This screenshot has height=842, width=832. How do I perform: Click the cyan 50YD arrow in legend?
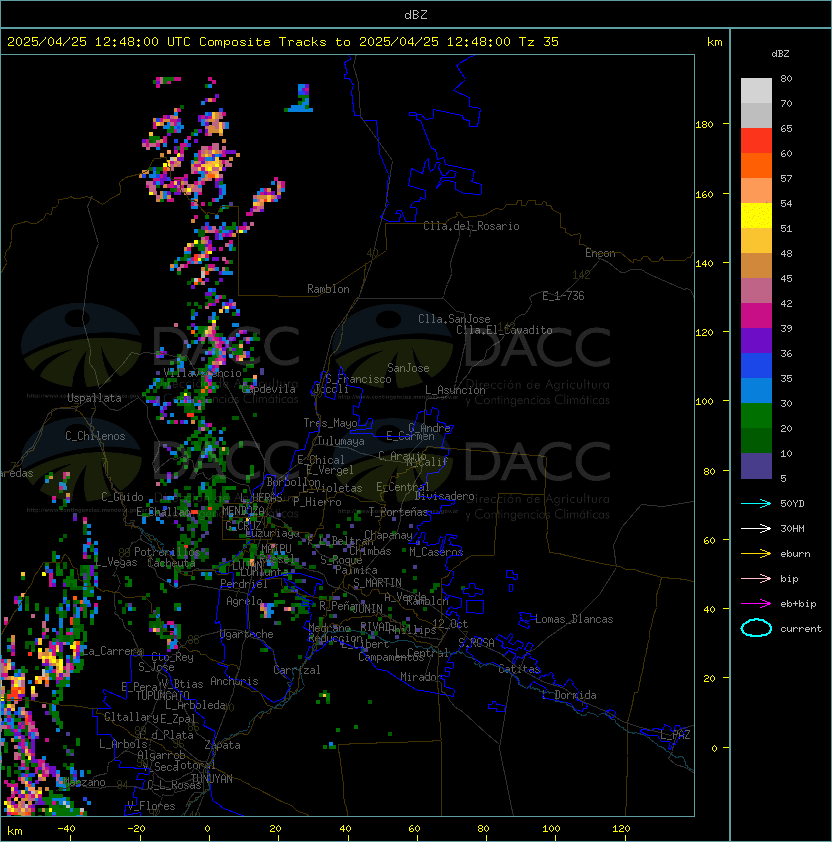pyautogui.click(x=756, y=503)
